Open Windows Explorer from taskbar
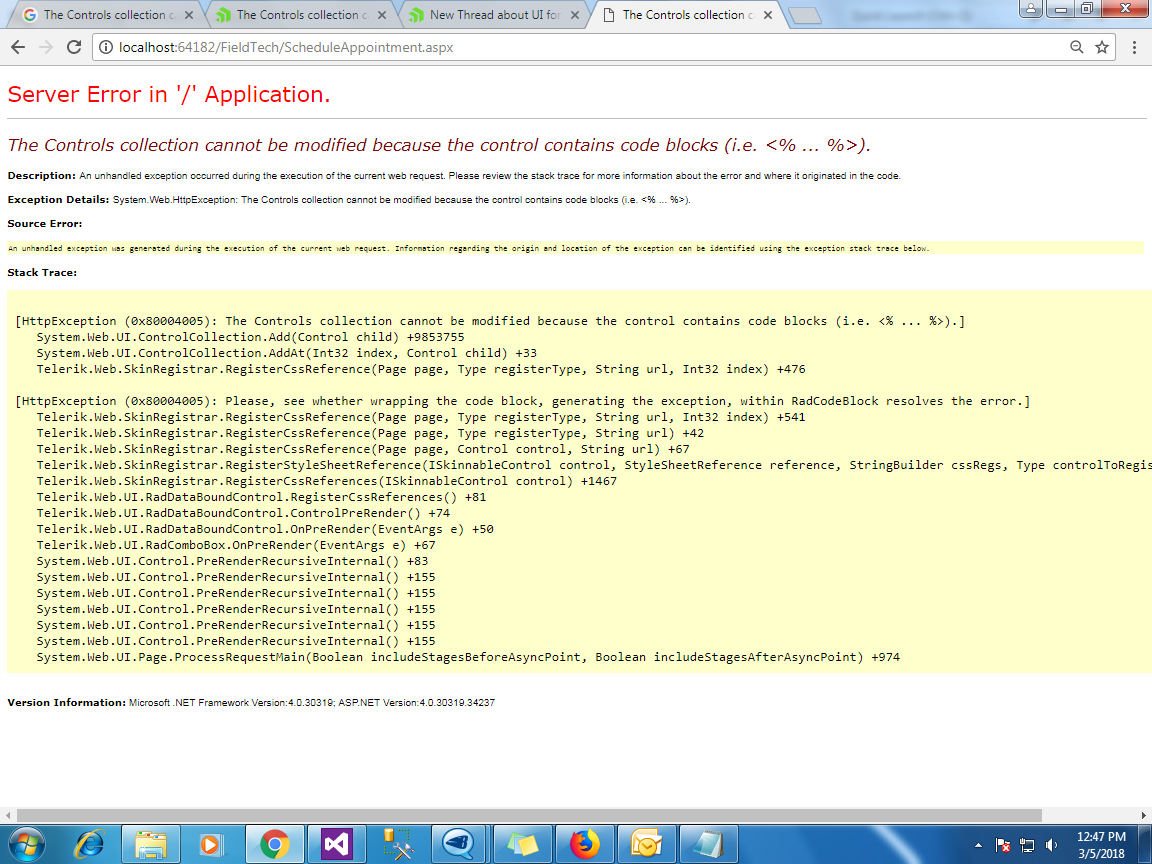 pyautogui.click(x=151, y=845)
